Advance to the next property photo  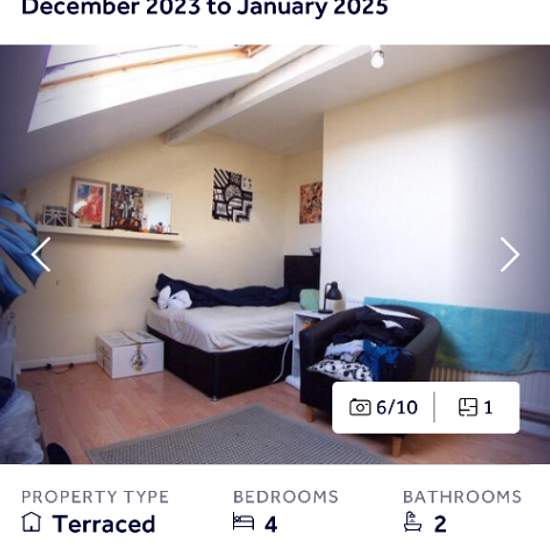click(x=509, y=254)
